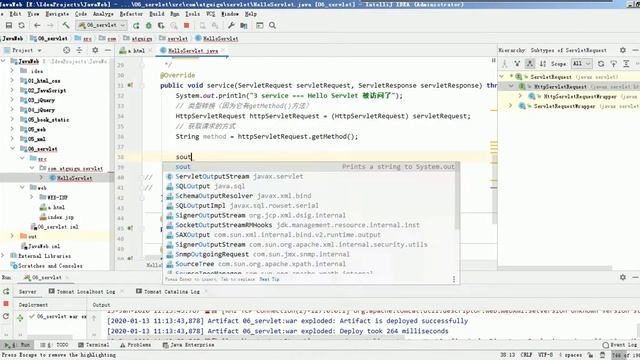The height and width of the screenshot is (360, 640).
Task: Open the Navigate menu
Action: pos(57,13)
